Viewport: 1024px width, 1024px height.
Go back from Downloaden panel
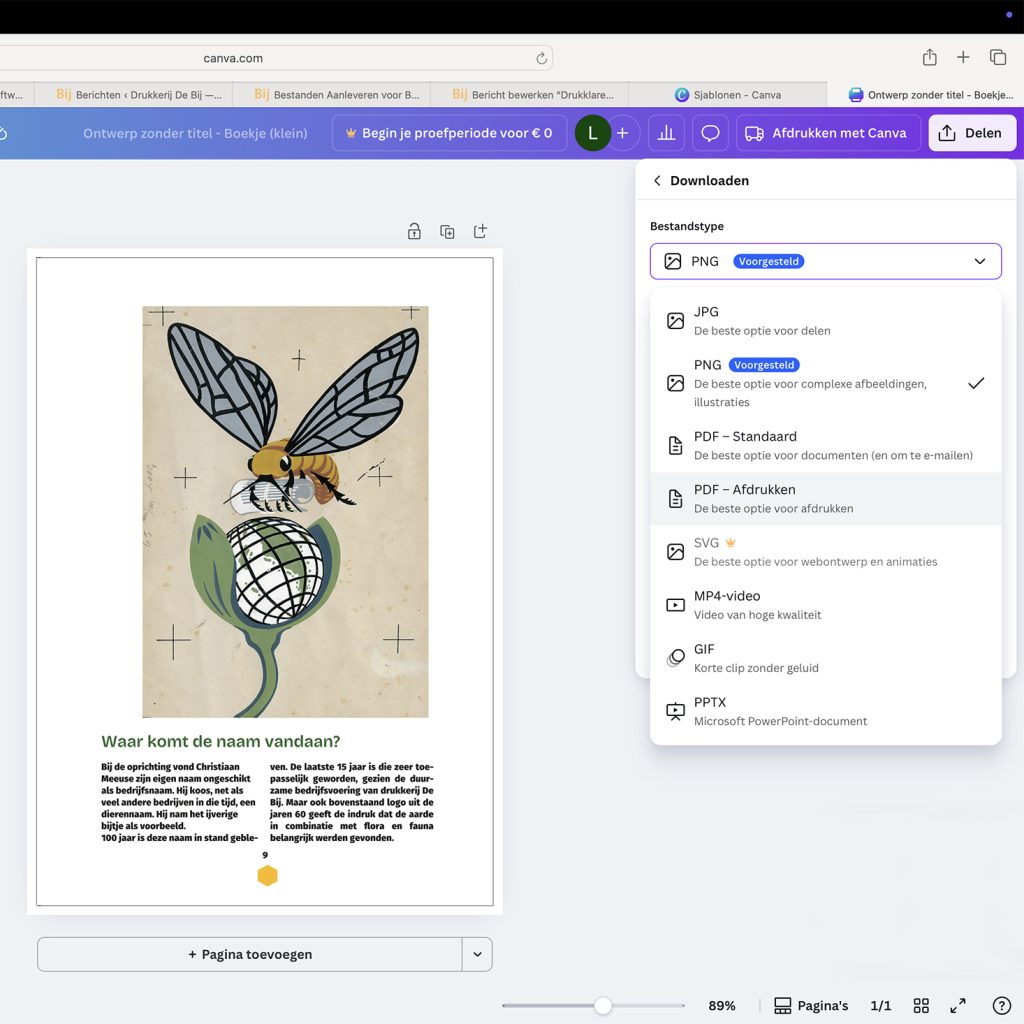[657, 181]
